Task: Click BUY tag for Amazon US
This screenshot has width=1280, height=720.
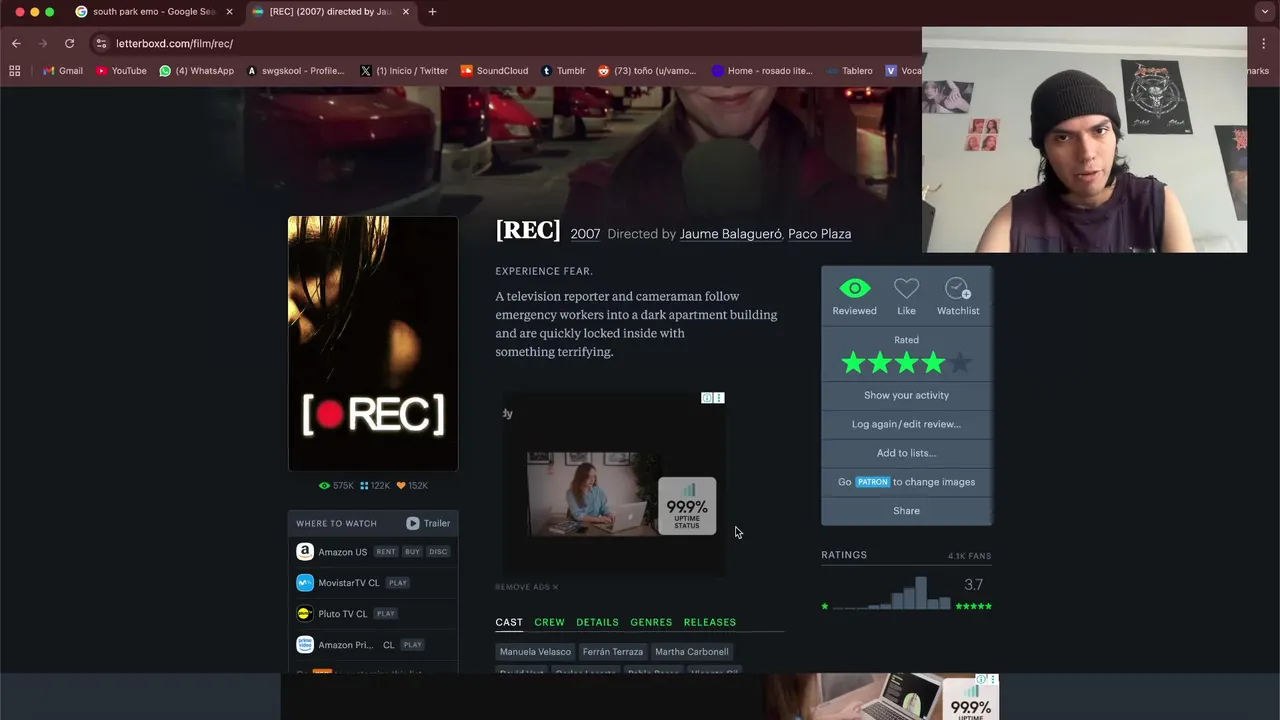Action: pos(412,552)
